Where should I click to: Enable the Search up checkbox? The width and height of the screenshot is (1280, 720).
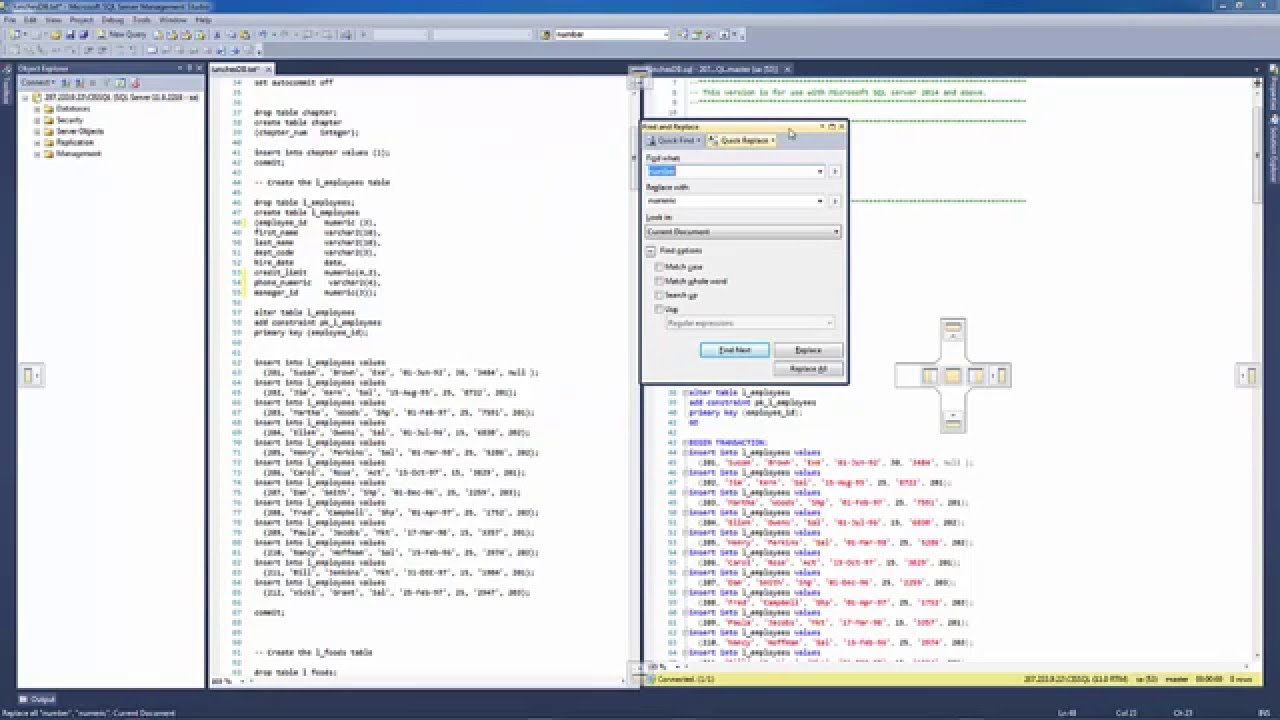(659, 295)
